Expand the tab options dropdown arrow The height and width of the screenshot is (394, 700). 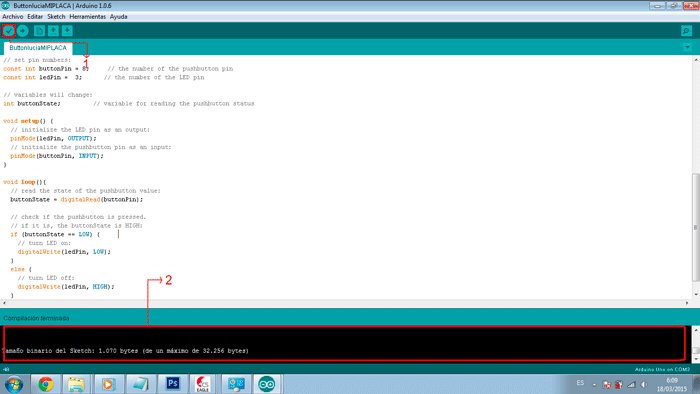point(688,47)
